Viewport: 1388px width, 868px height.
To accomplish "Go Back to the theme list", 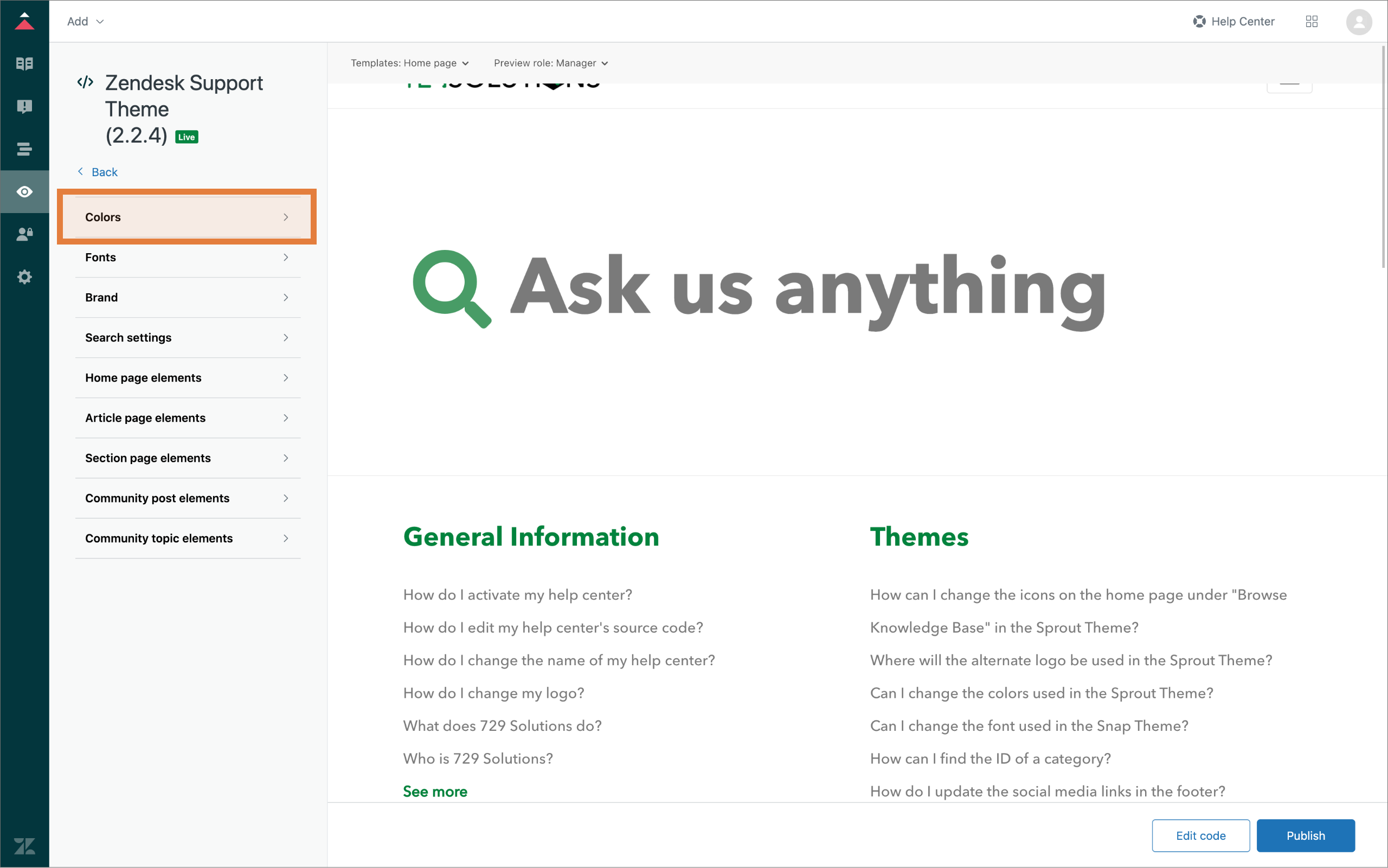I will point(104,172).
